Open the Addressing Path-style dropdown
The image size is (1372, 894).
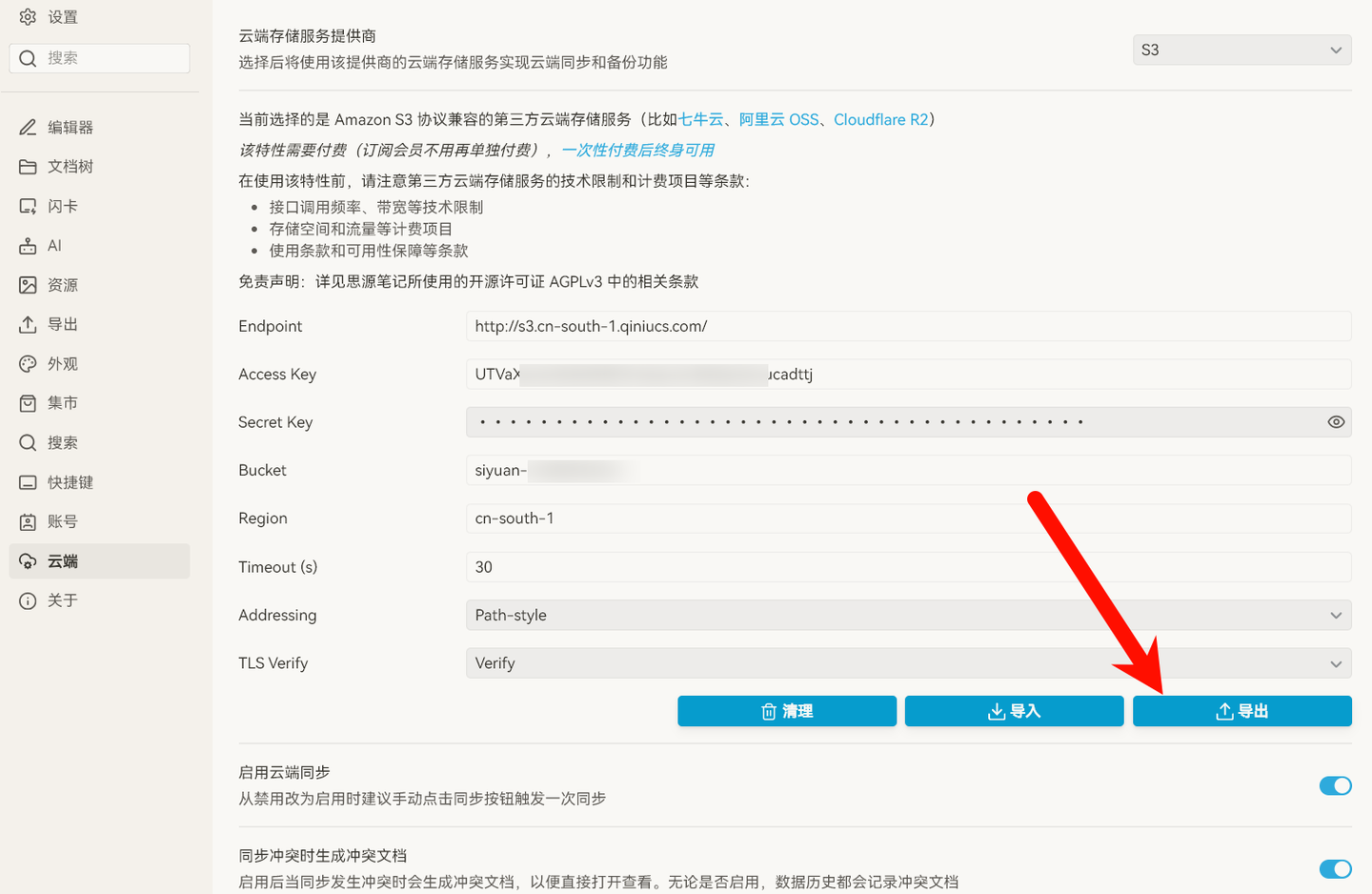click(908, 615)
